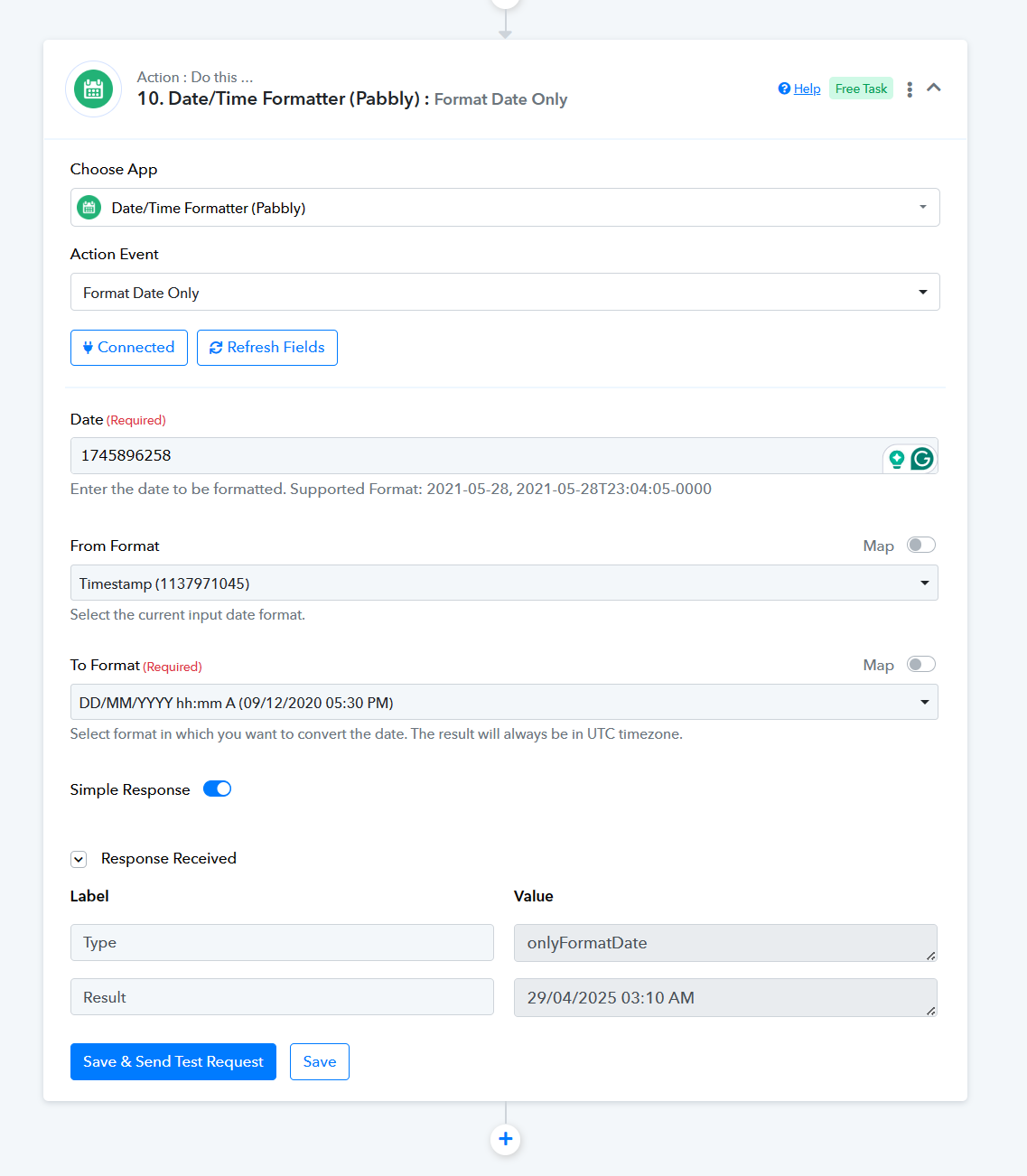The image size is (1027, 1176).
Task: Click Save & Send Test Request
Action: click(173, 1062)
